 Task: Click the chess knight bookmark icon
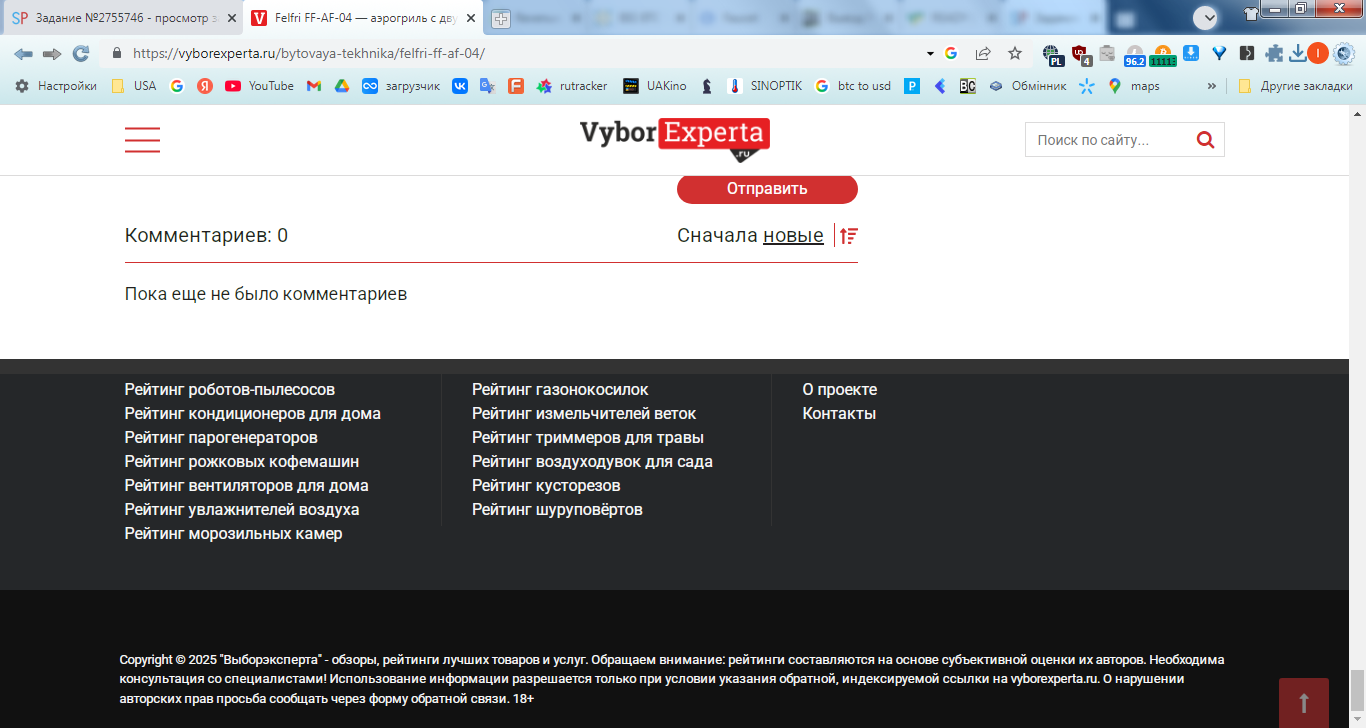click(x=707, y=86)
